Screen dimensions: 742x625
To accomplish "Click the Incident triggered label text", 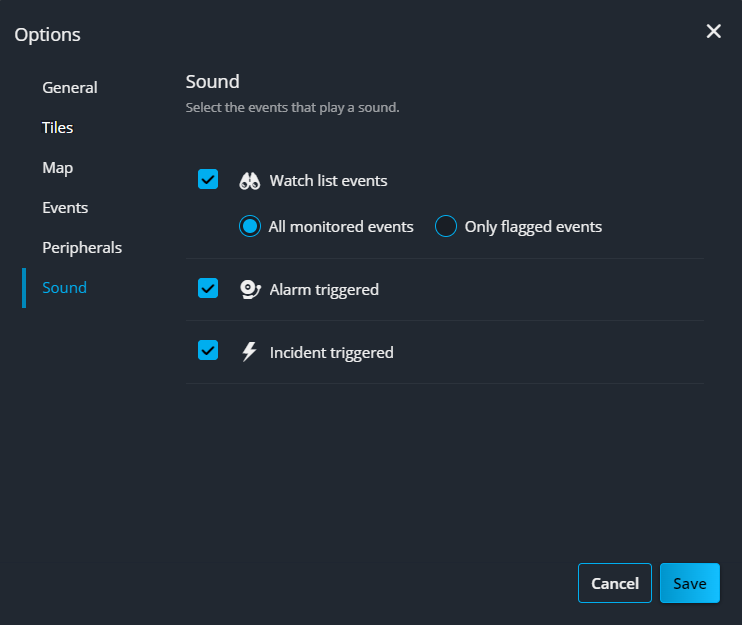I will [331, 352].
